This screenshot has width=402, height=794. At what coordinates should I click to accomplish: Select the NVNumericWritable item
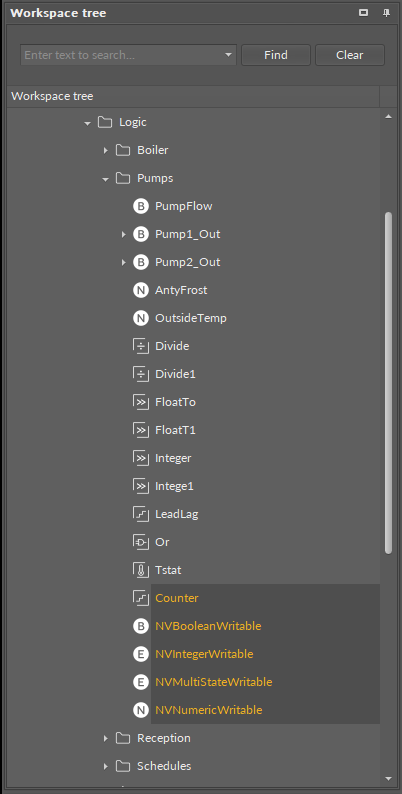209,710
